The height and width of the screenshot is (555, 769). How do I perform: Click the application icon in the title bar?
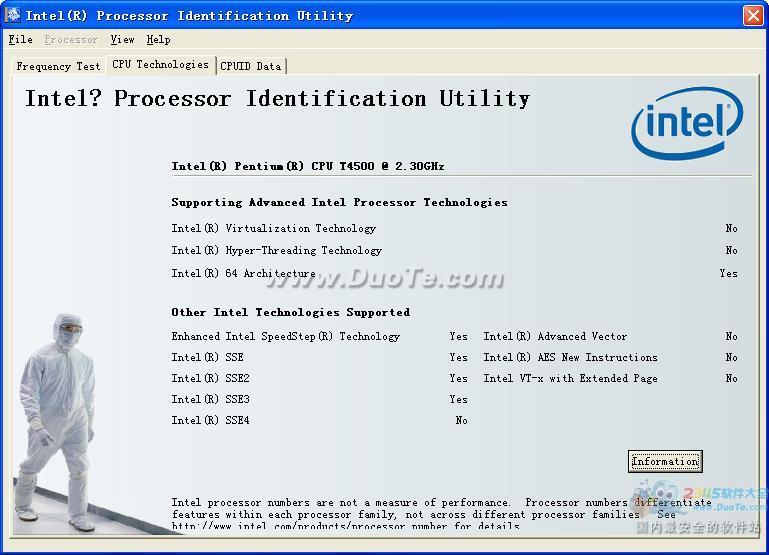(12, 15)
